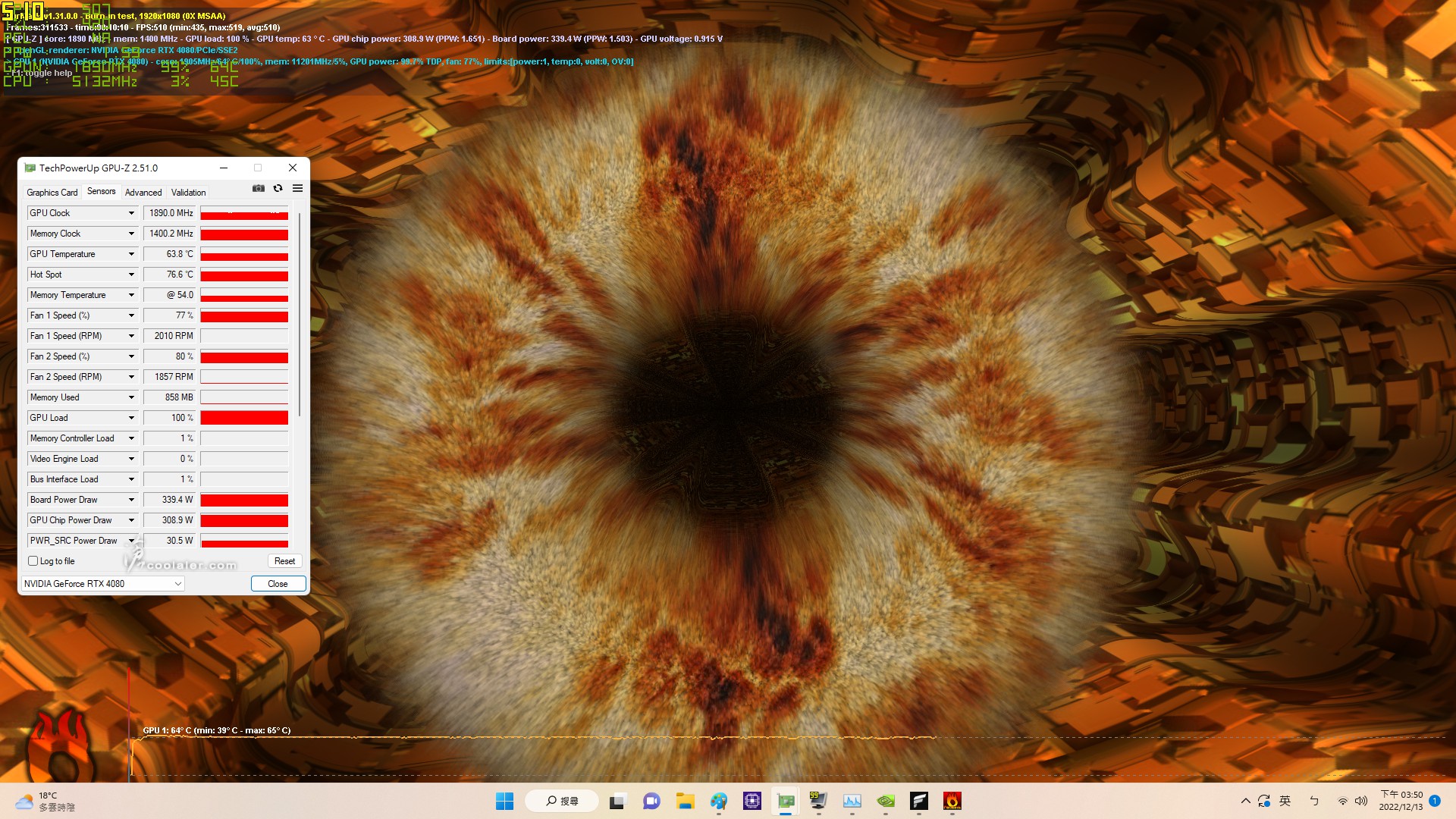The image size is (1456, 819).
Task: Click the GPU Load red graph bar
Action: click(x=244, y=418)
